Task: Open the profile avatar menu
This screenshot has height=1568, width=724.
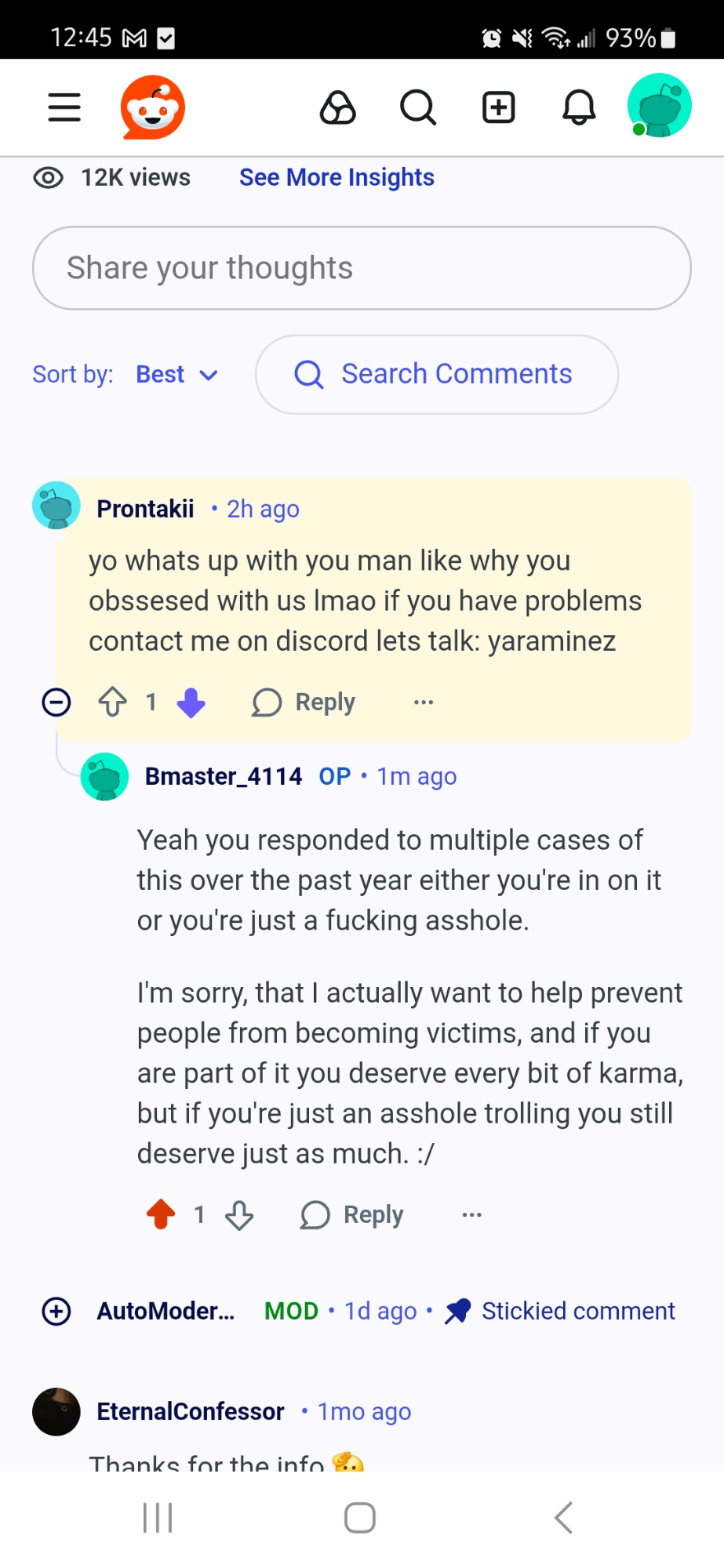Action: coord(659,106)
